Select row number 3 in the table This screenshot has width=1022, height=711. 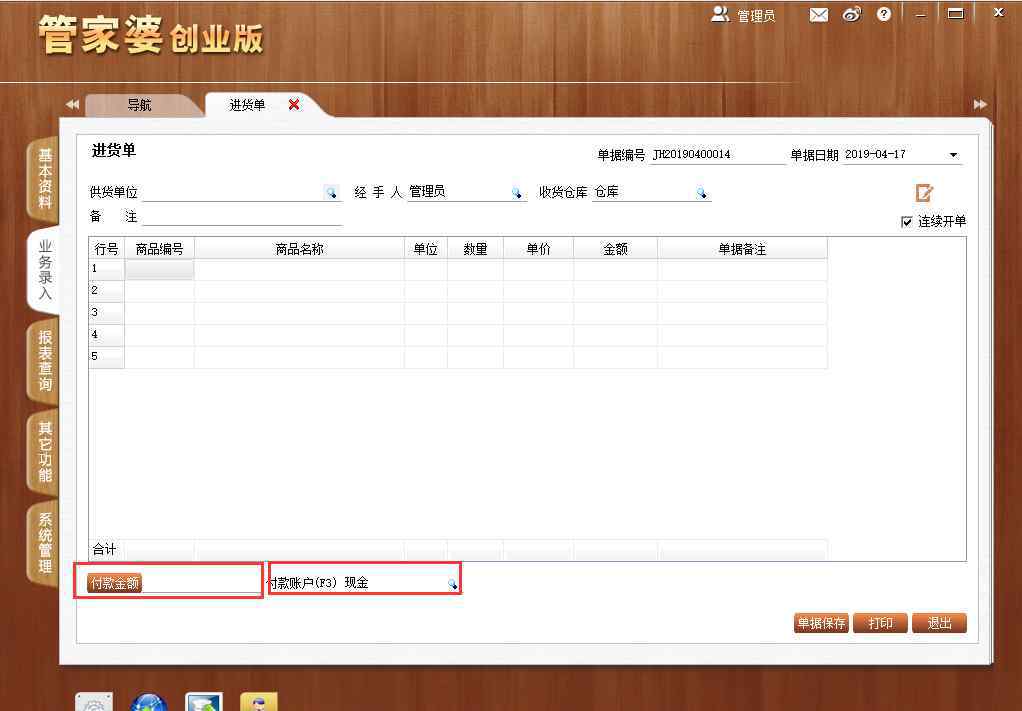click(x=106, y=313)
